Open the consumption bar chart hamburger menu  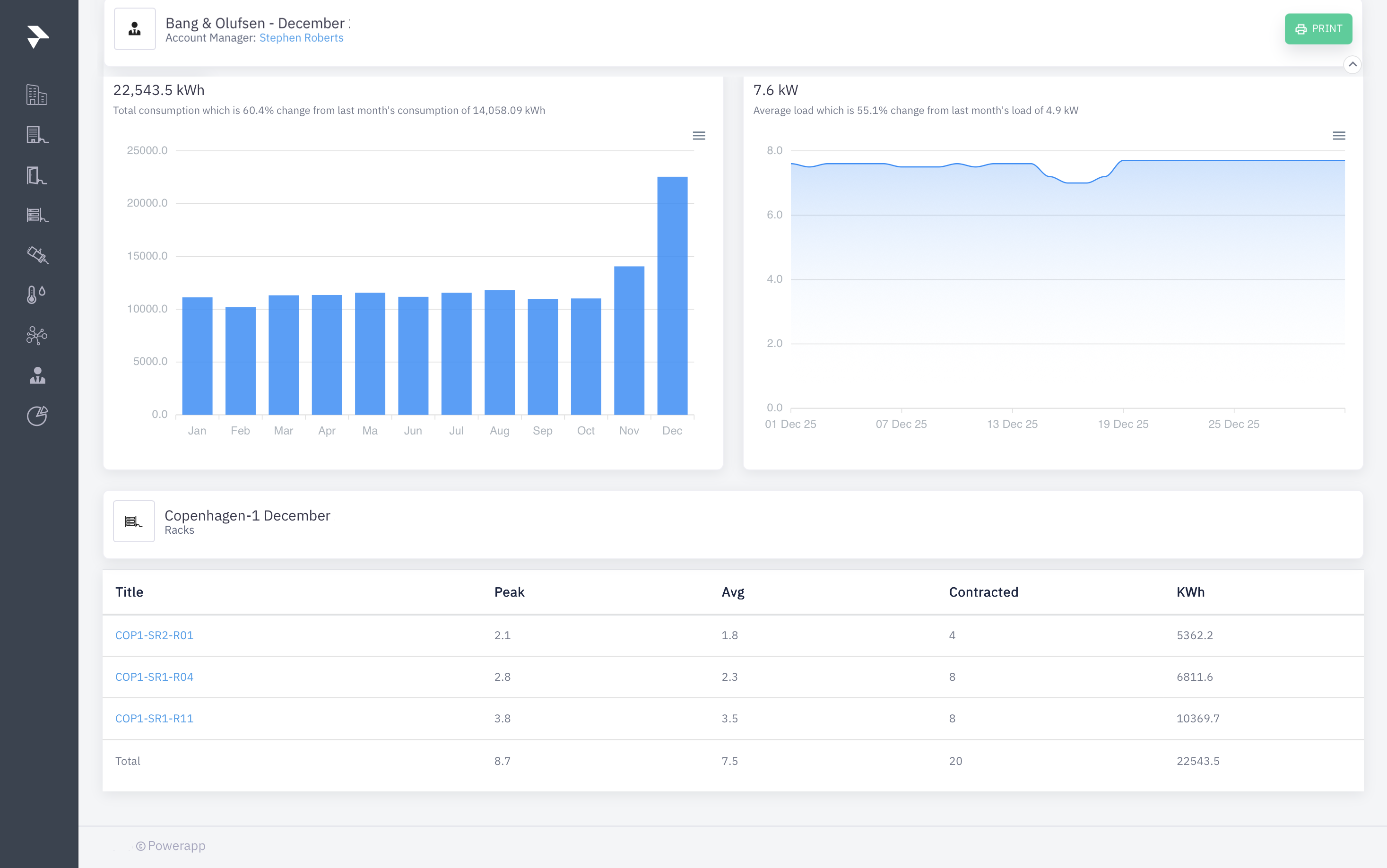click(698, 136)
